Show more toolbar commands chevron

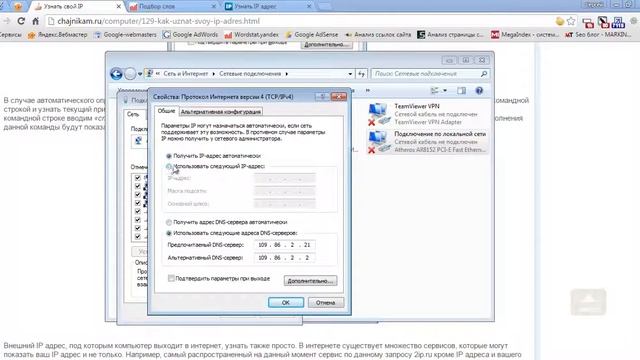click(x=368, y=90)
